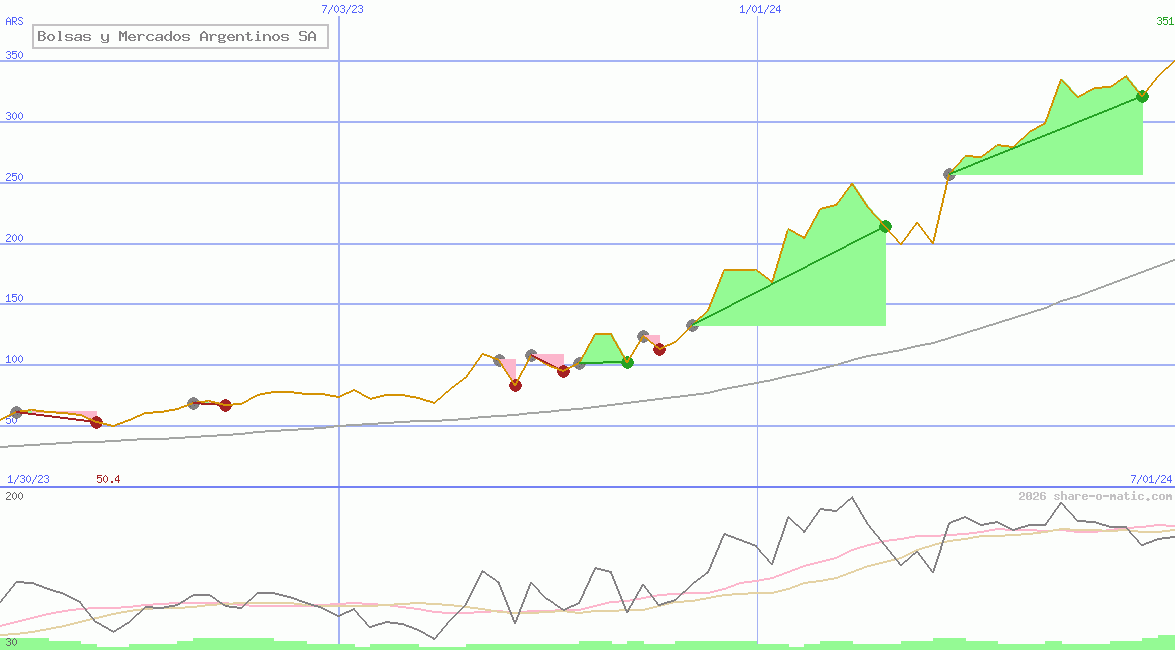Viewport: 1175px width, 650px height.
Task: Click the 30 scale label in indicator panel
Action: tap(11, 642)
